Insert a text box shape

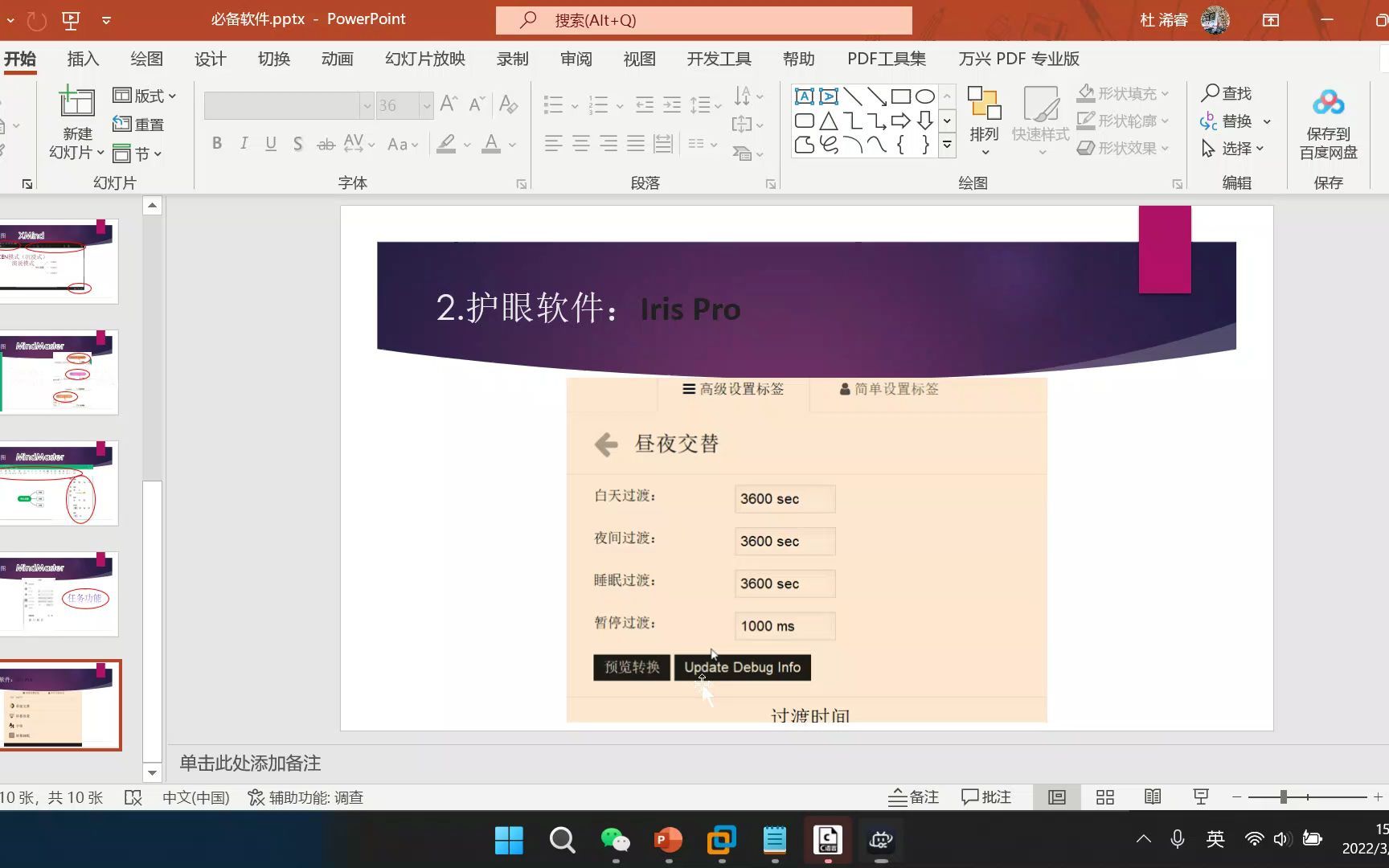pos(804,96)
